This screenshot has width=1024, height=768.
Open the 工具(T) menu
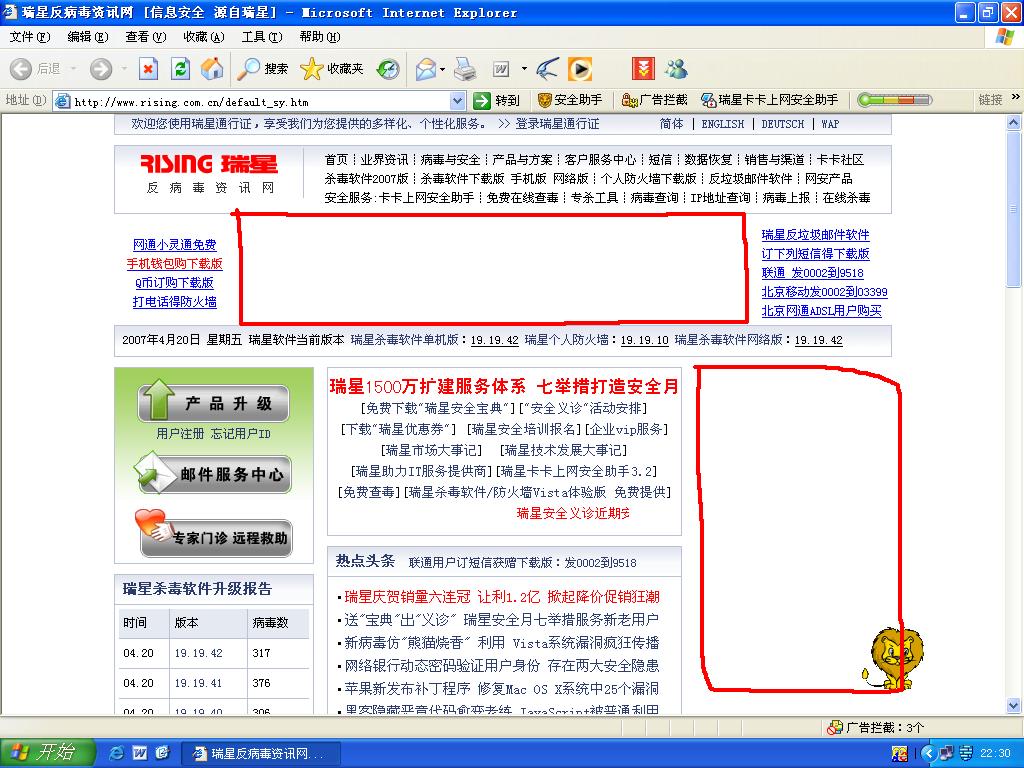[262, 37]
